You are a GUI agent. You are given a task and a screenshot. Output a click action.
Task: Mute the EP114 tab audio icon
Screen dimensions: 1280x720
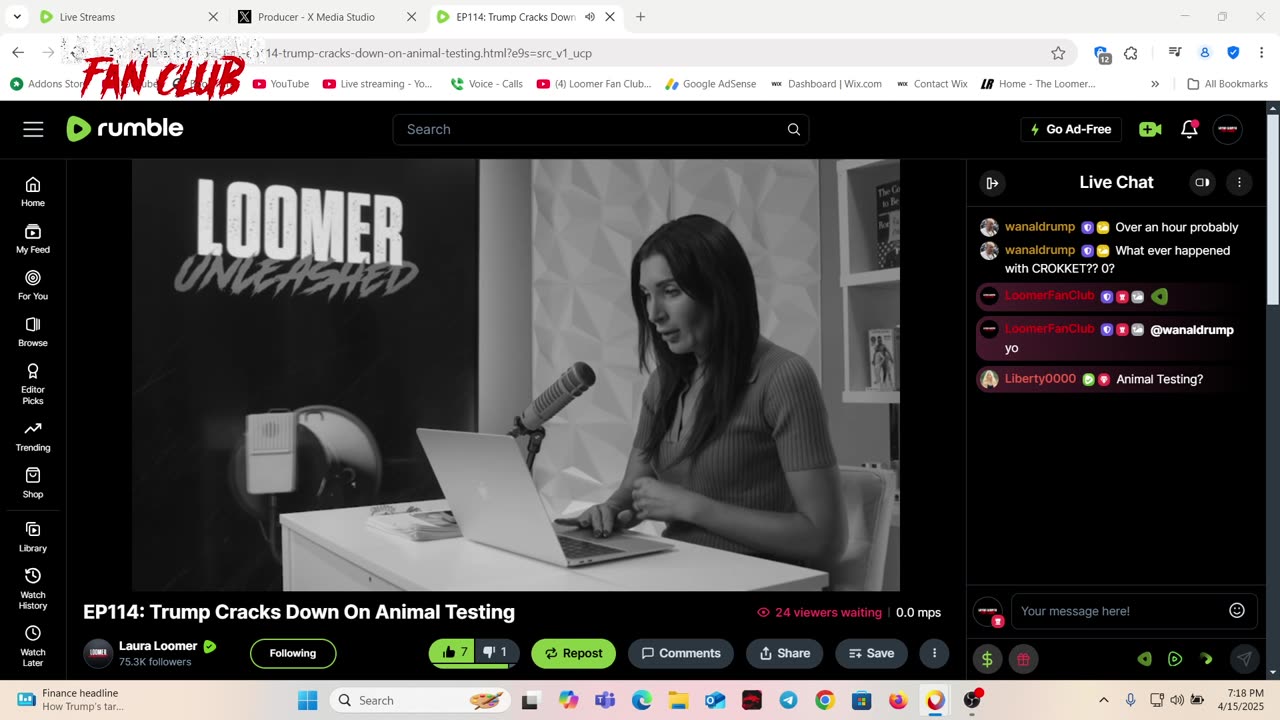(x=590, y=17)
